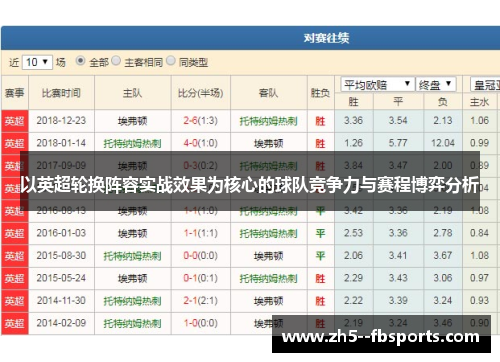Click draw odds 3.54
Screen dimensions: 500x362
coord(398,121)
